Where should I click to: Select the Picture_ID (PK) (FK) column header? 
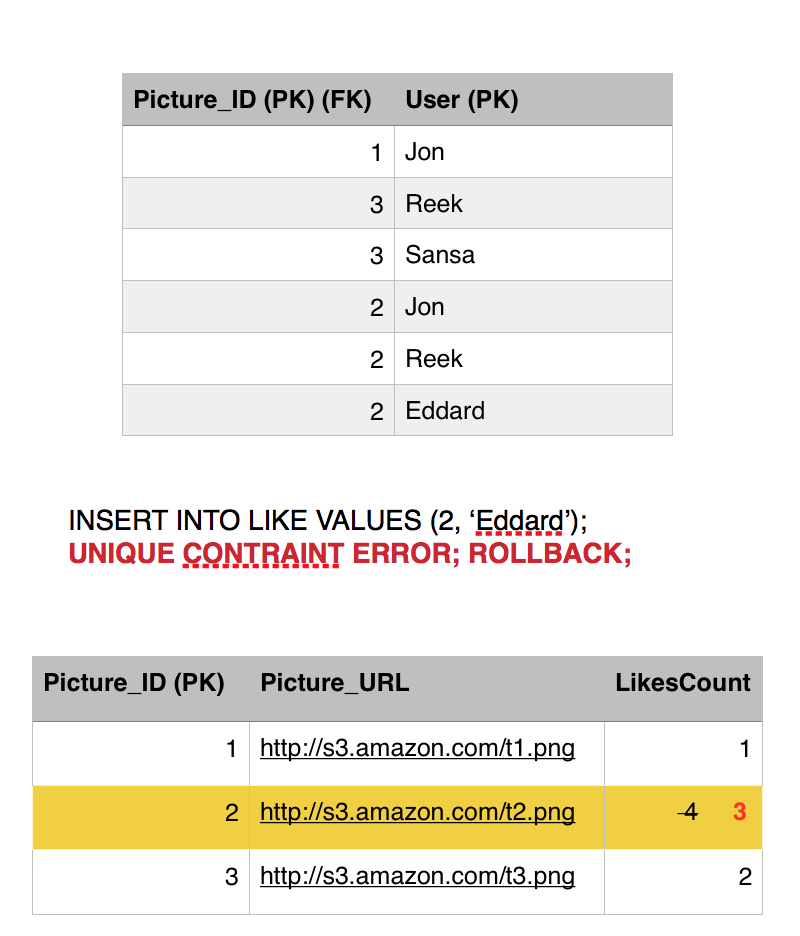[252, 100]
